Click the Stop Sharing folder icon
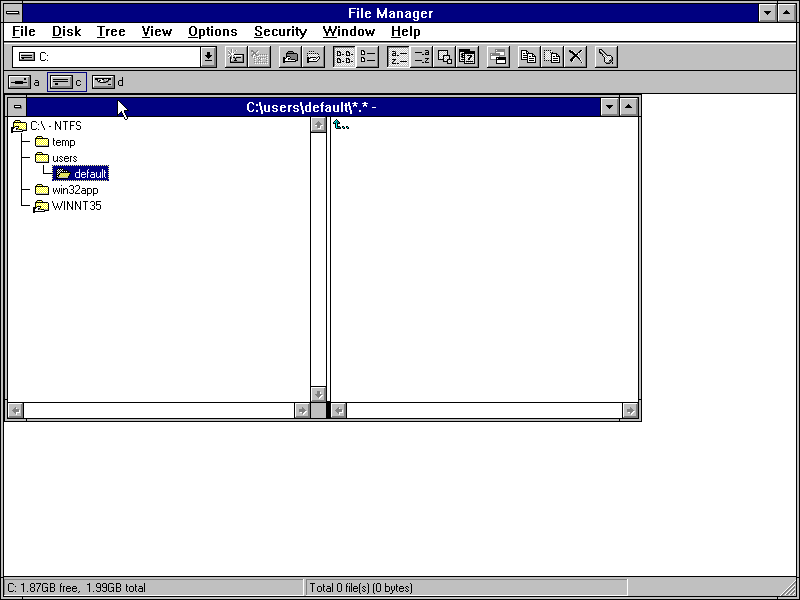This screenshot has width=800, height=600. click(x=313, y=57)
